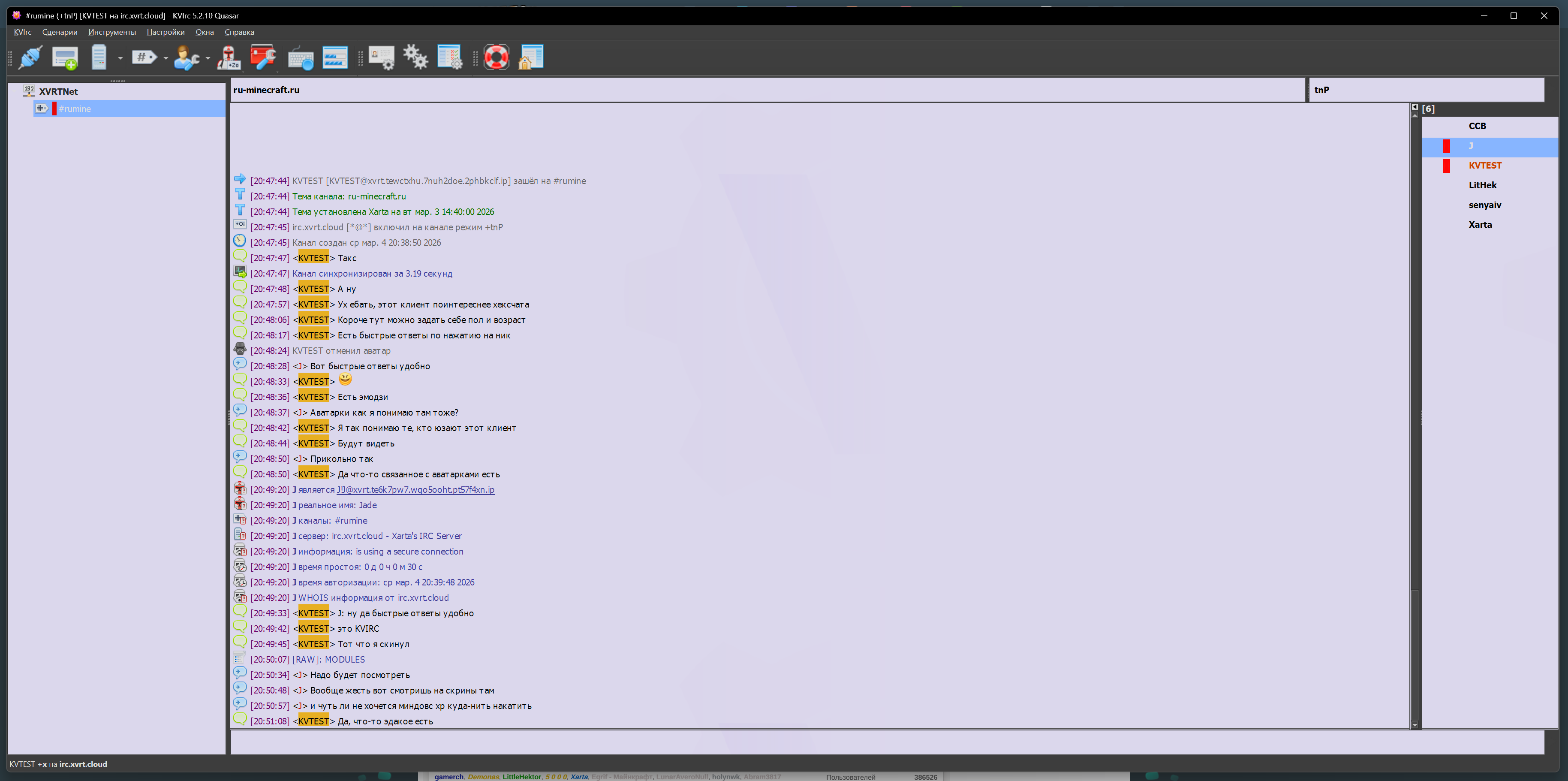Image resolution: width=1568 pixels, height=781 pixels.
Task: Click the KVIrc home page icon
Action: click(530, 58)
